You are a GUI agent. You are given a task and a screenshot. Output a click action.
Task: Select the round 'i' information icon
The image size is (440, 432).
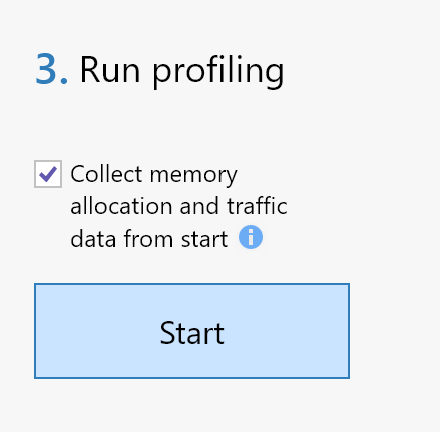[x=251, y=237]
